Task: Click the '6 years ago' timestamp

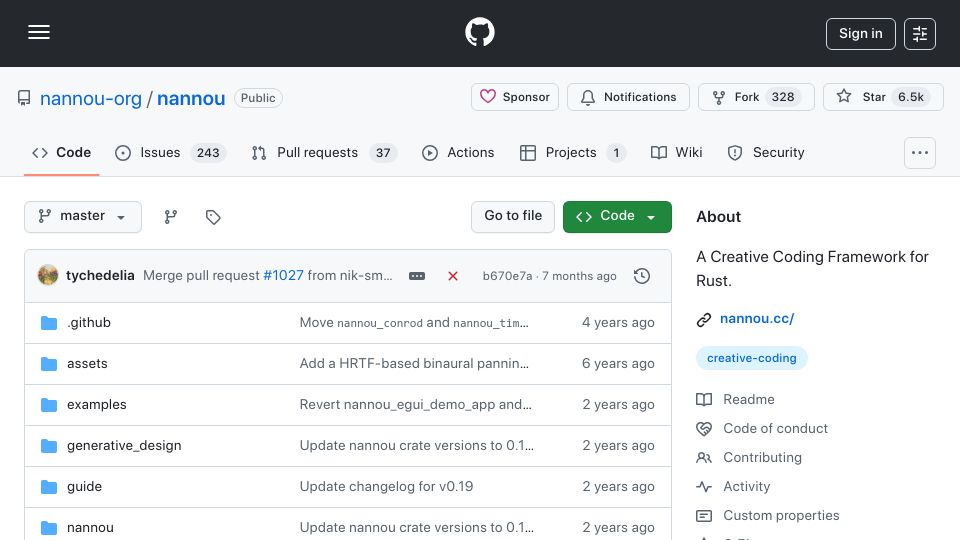Action: [x=618, y=364]
